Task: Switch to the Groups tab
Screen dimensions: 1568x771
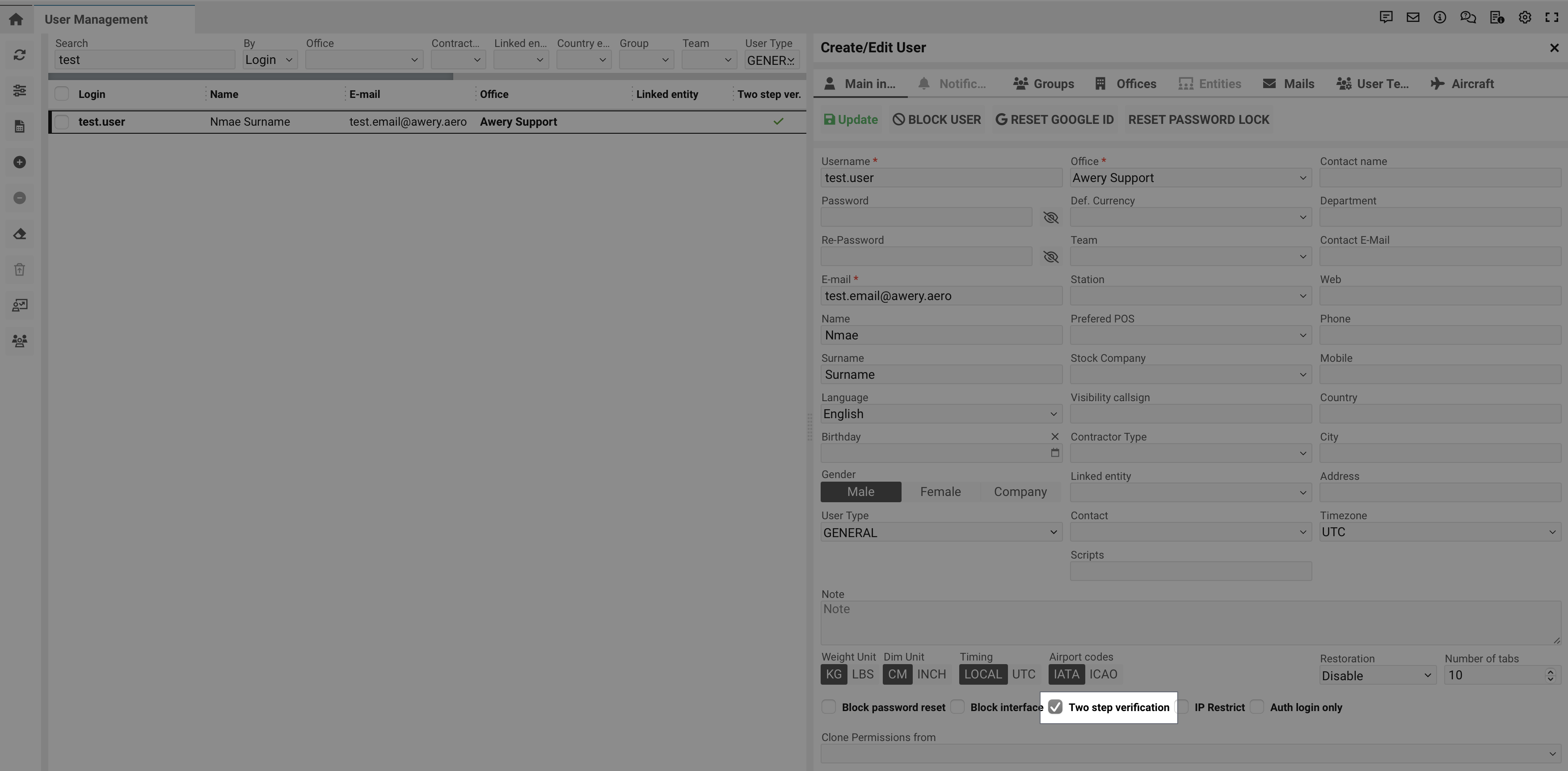Action: [1044, 84]
